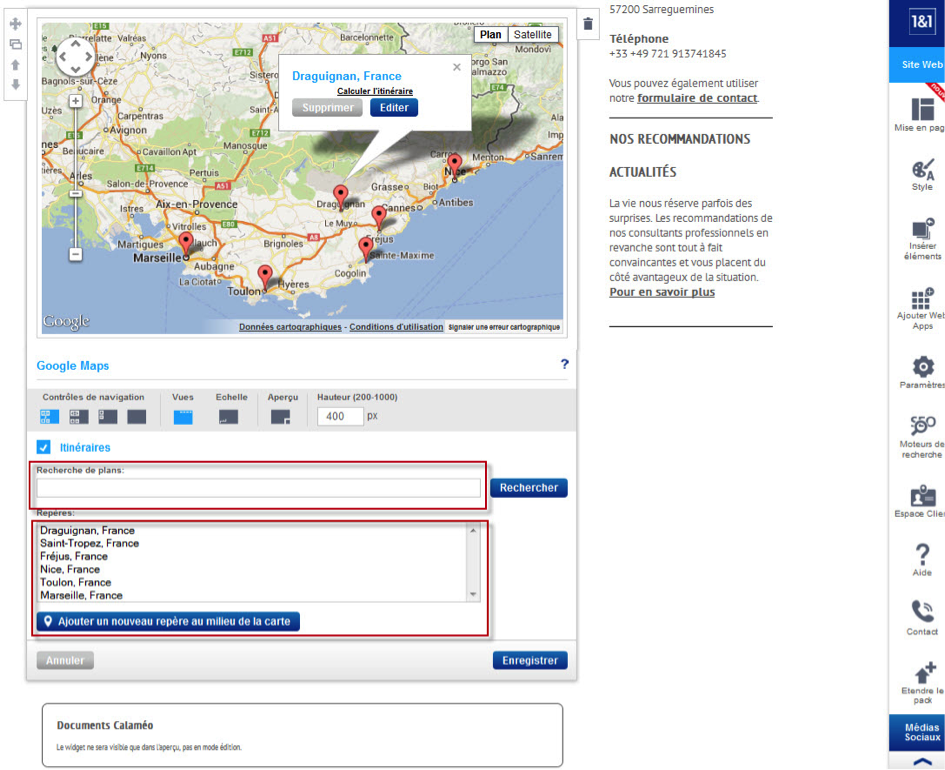
Task: Select the second navigation controls option
Action: click(79, 416)
